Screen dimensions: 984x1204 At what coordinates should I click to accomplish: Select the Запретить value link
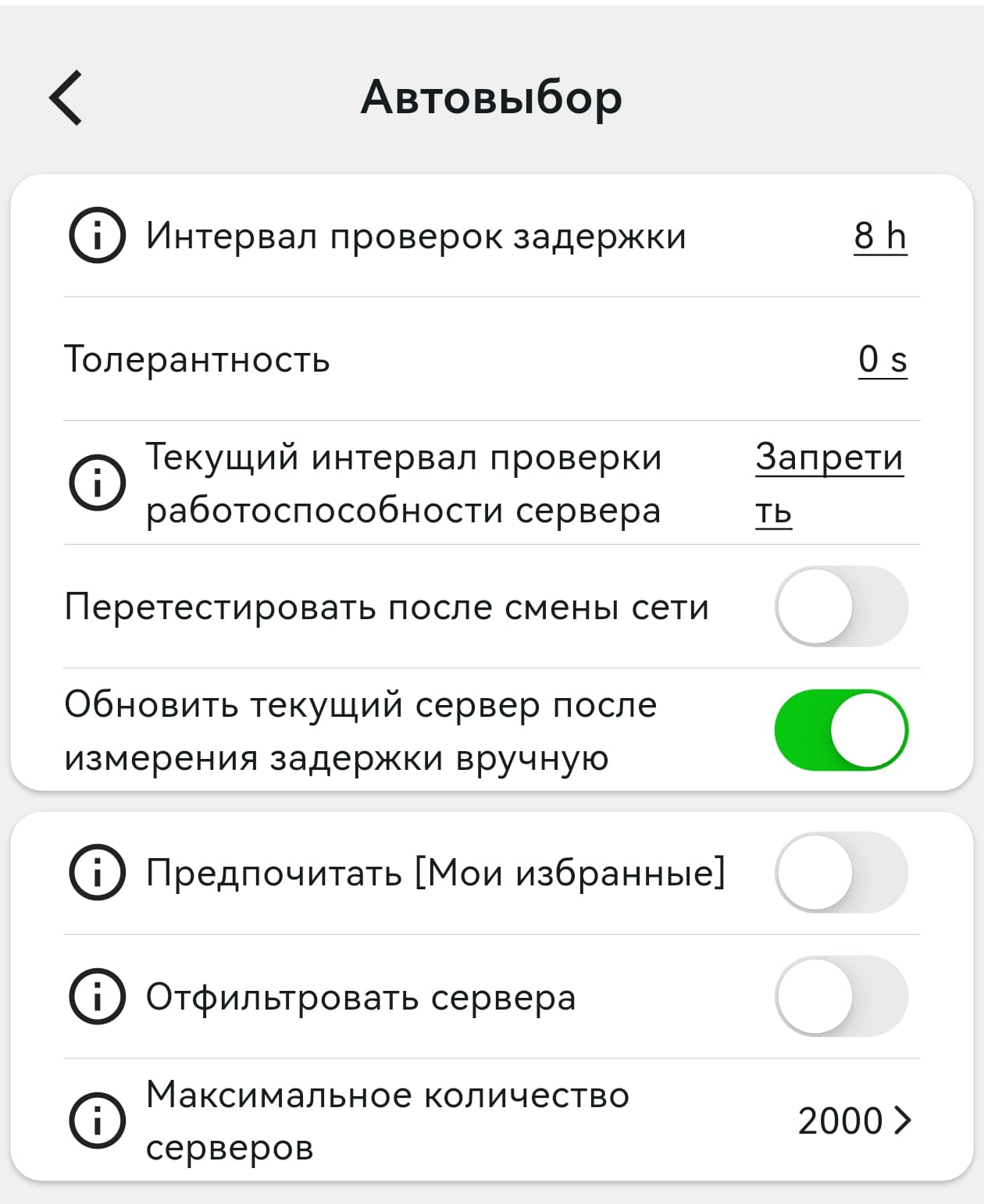830,483
